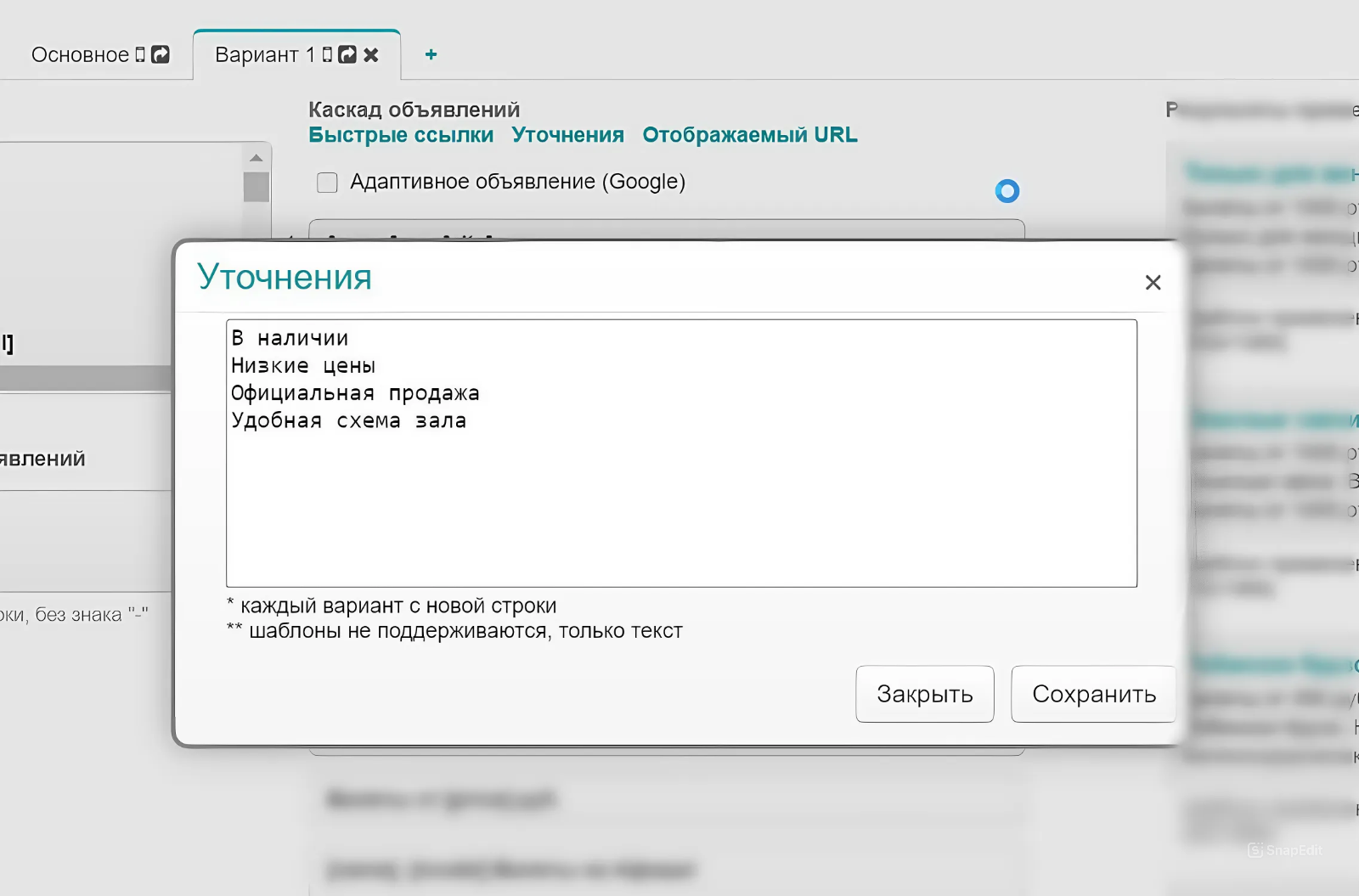Image resolution: width=1359 pixels, height=896 pixels.
Task: Click the Уточнения dialog title
Action: tap(285, 277)
